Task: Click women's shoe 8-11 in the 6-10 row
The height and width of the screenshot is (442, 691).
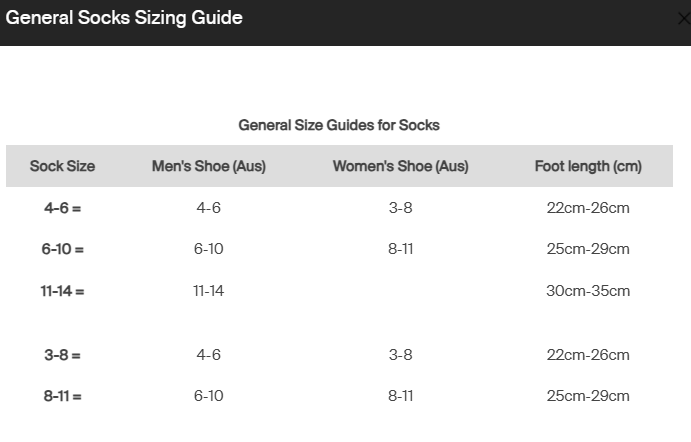Action: point(401,249)
